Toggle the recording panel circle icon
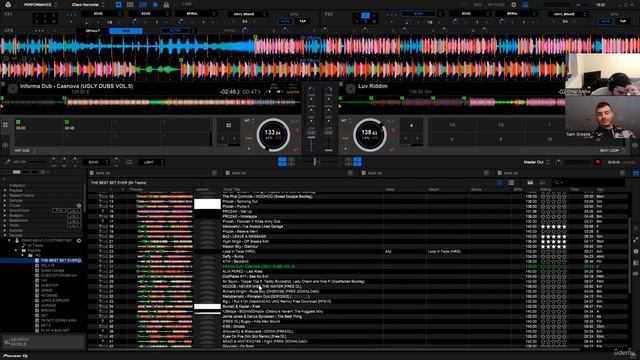The width and height of the screenshot is (640, 360). (x=155, y=4)
